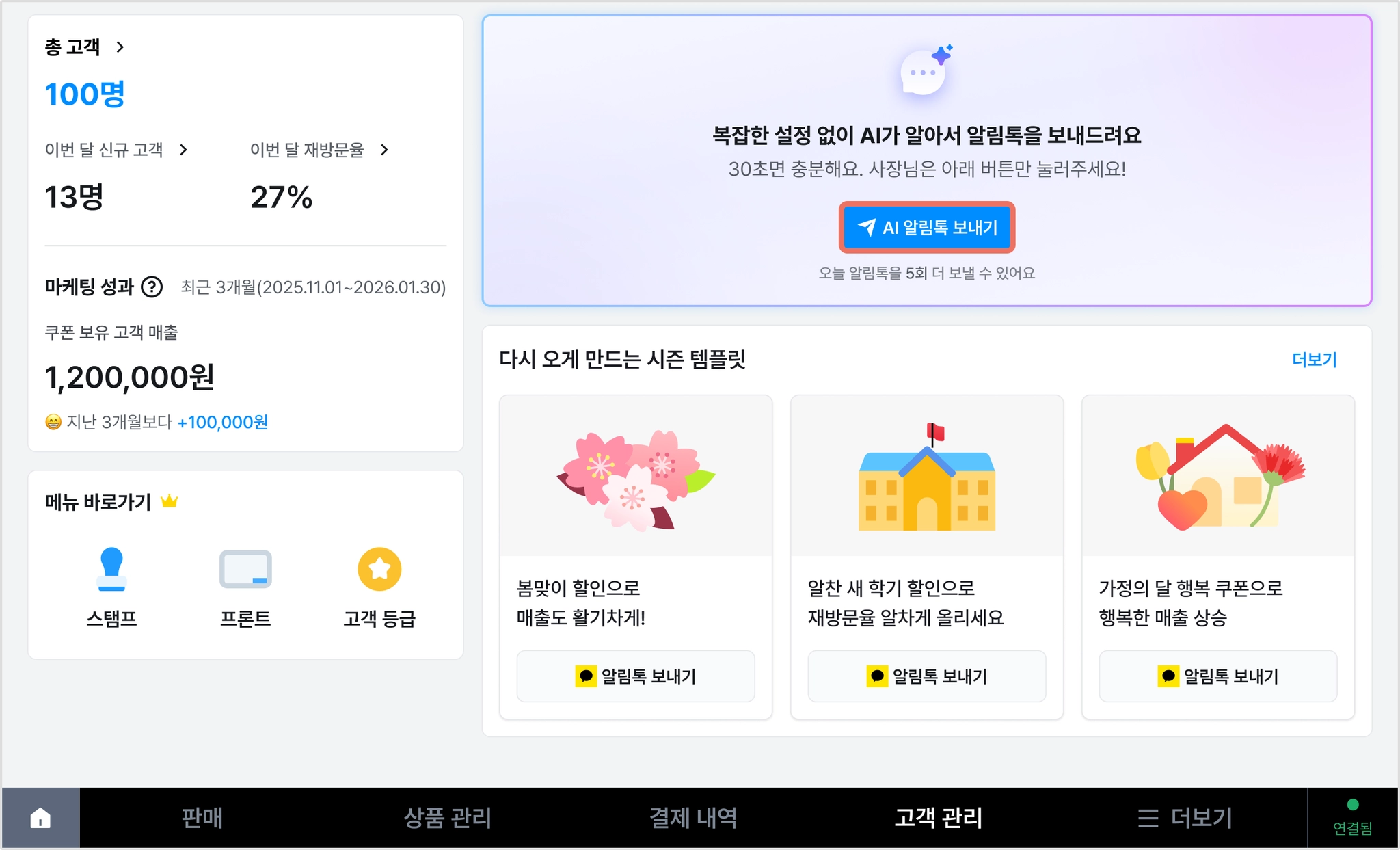Send 알림톡 for the spring discount template
This screenshot has height=850, width=1400.
pyautogui.click(x=636, y=676)
